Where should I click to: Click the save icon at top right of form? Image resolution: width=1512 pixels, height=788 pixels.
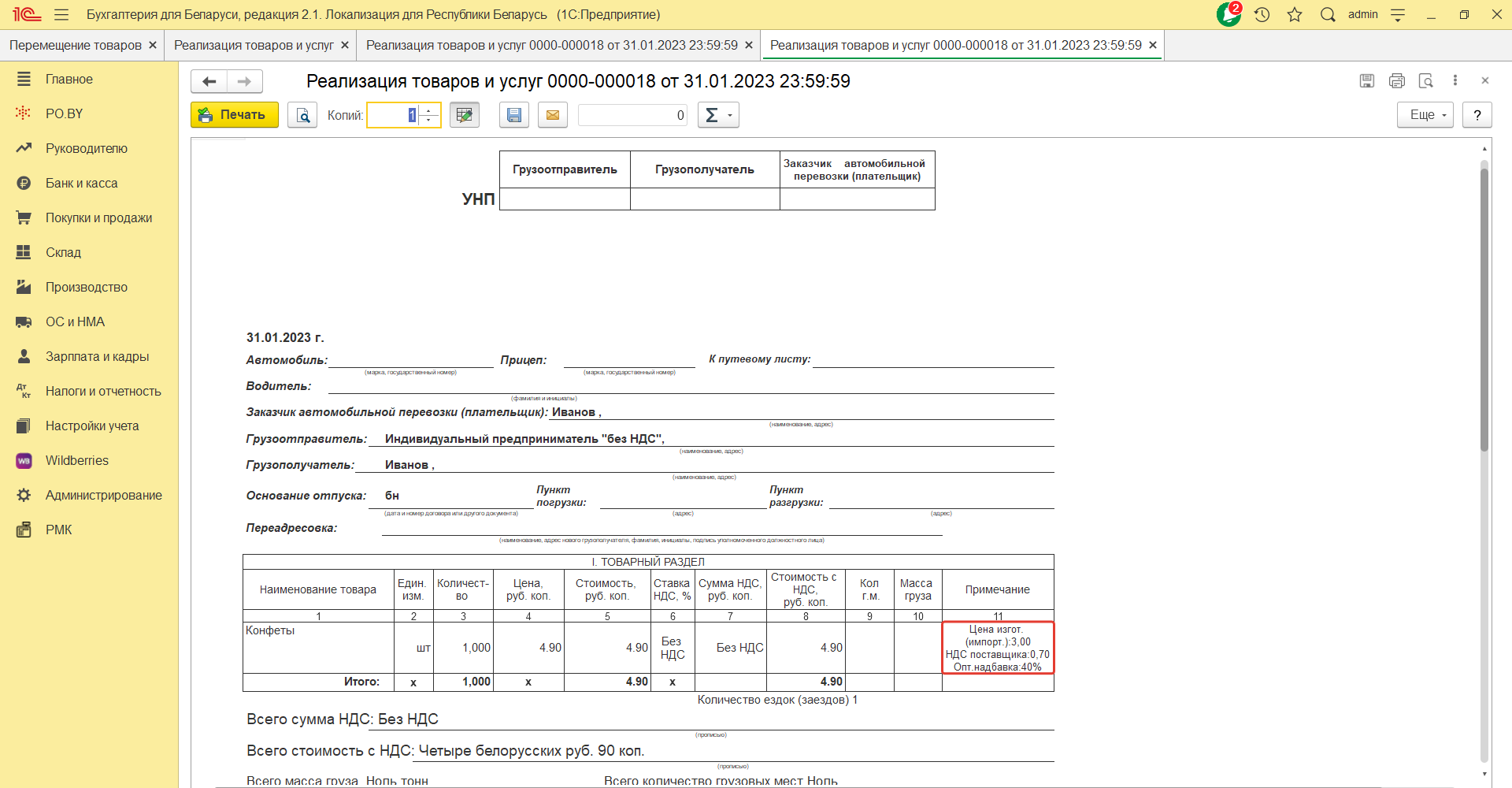coord(1367,80)
